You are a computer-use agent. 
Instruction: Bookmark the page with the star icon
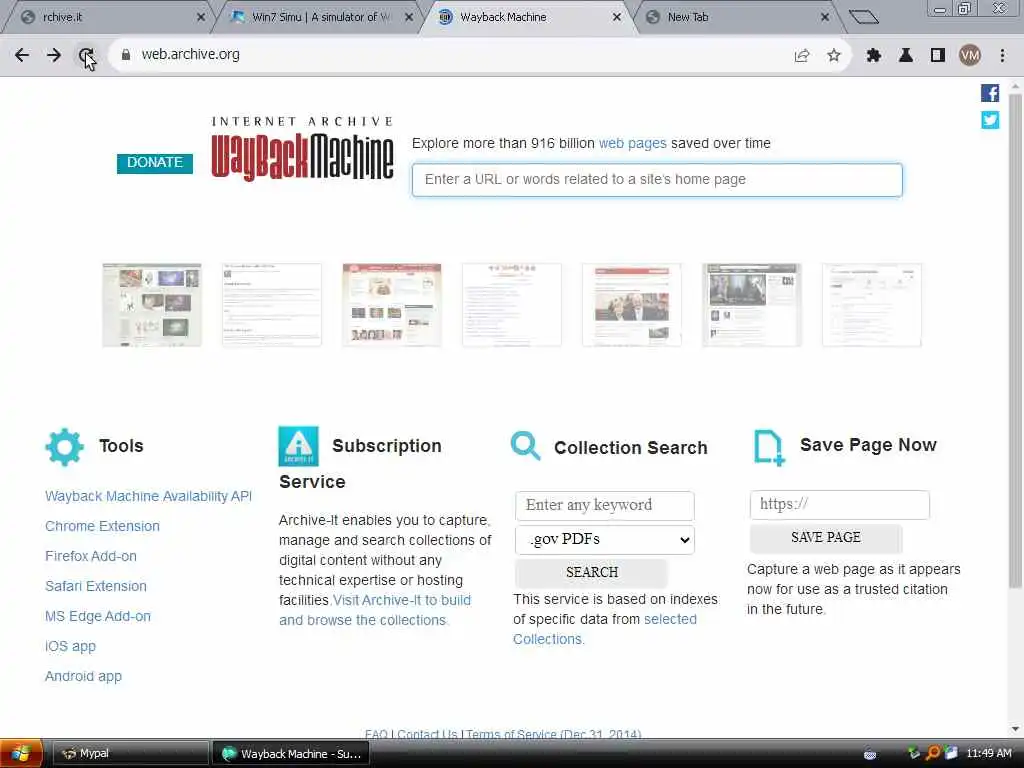click(x=834, y=56)
